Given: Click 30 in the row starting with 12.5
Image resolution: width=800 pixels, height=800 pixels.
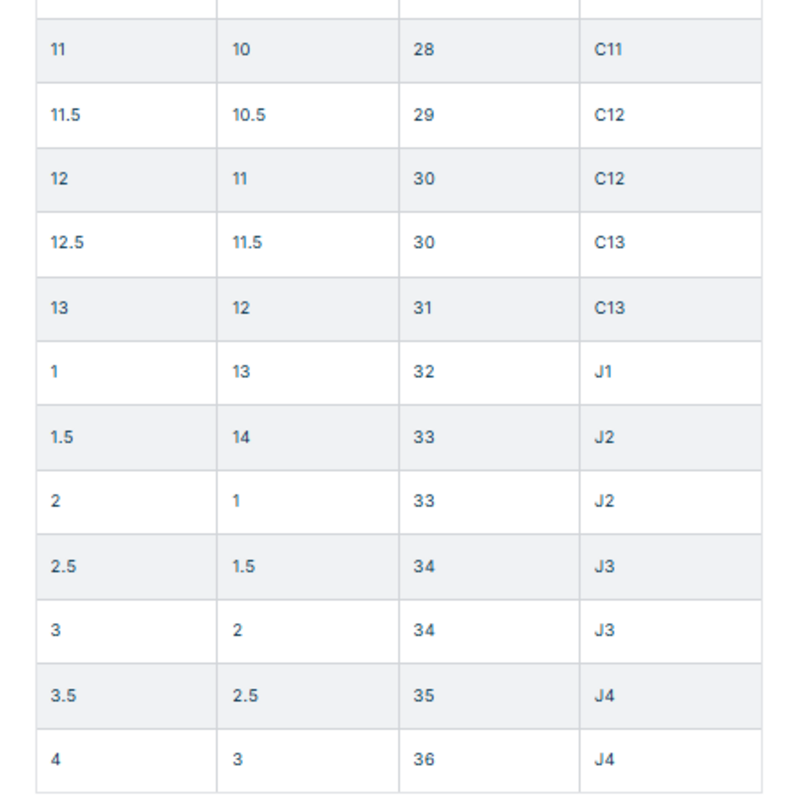Looking at the screenshot, I should (424, 243).
